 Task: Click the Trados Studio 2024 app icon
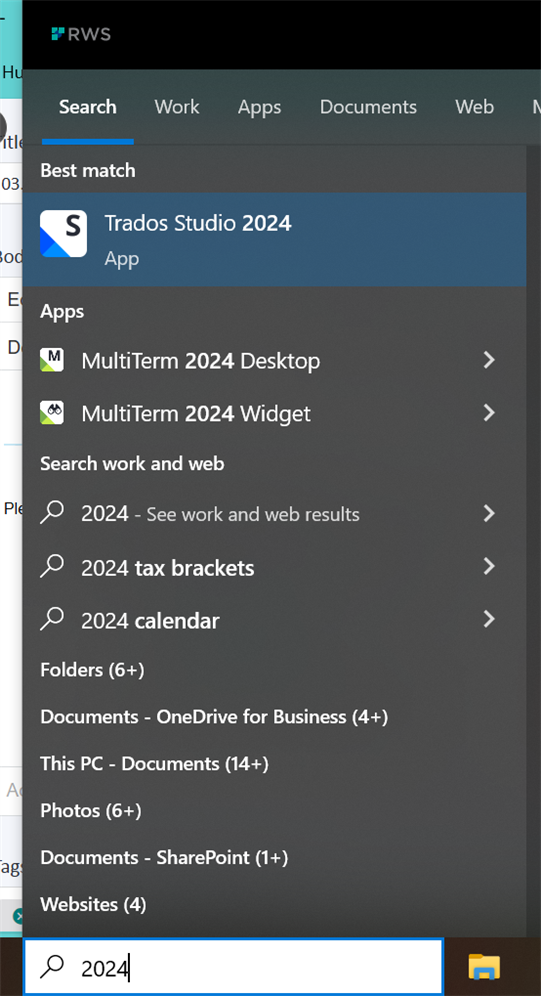[63, 234]
